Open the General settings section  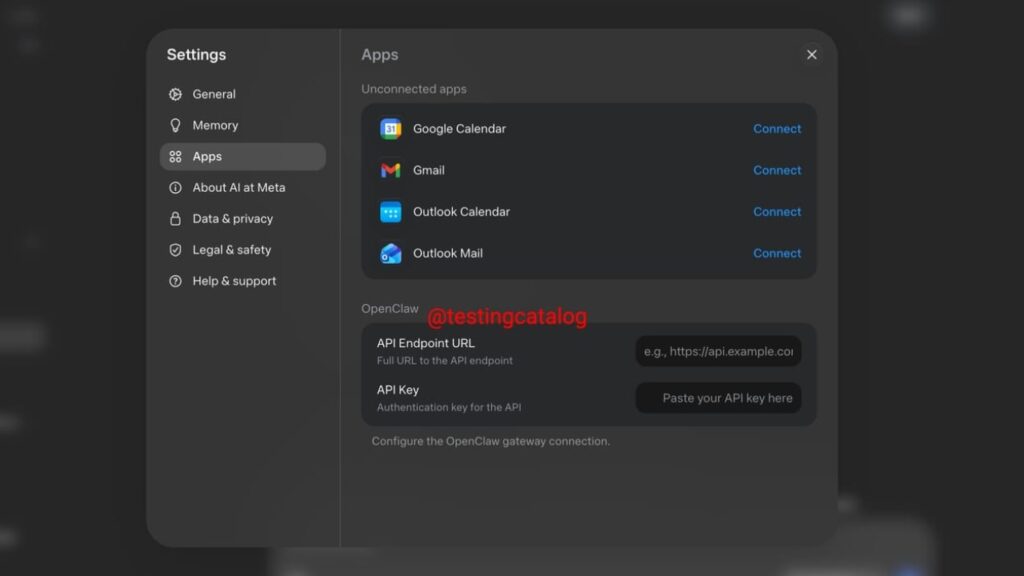(x=213, y=94)
